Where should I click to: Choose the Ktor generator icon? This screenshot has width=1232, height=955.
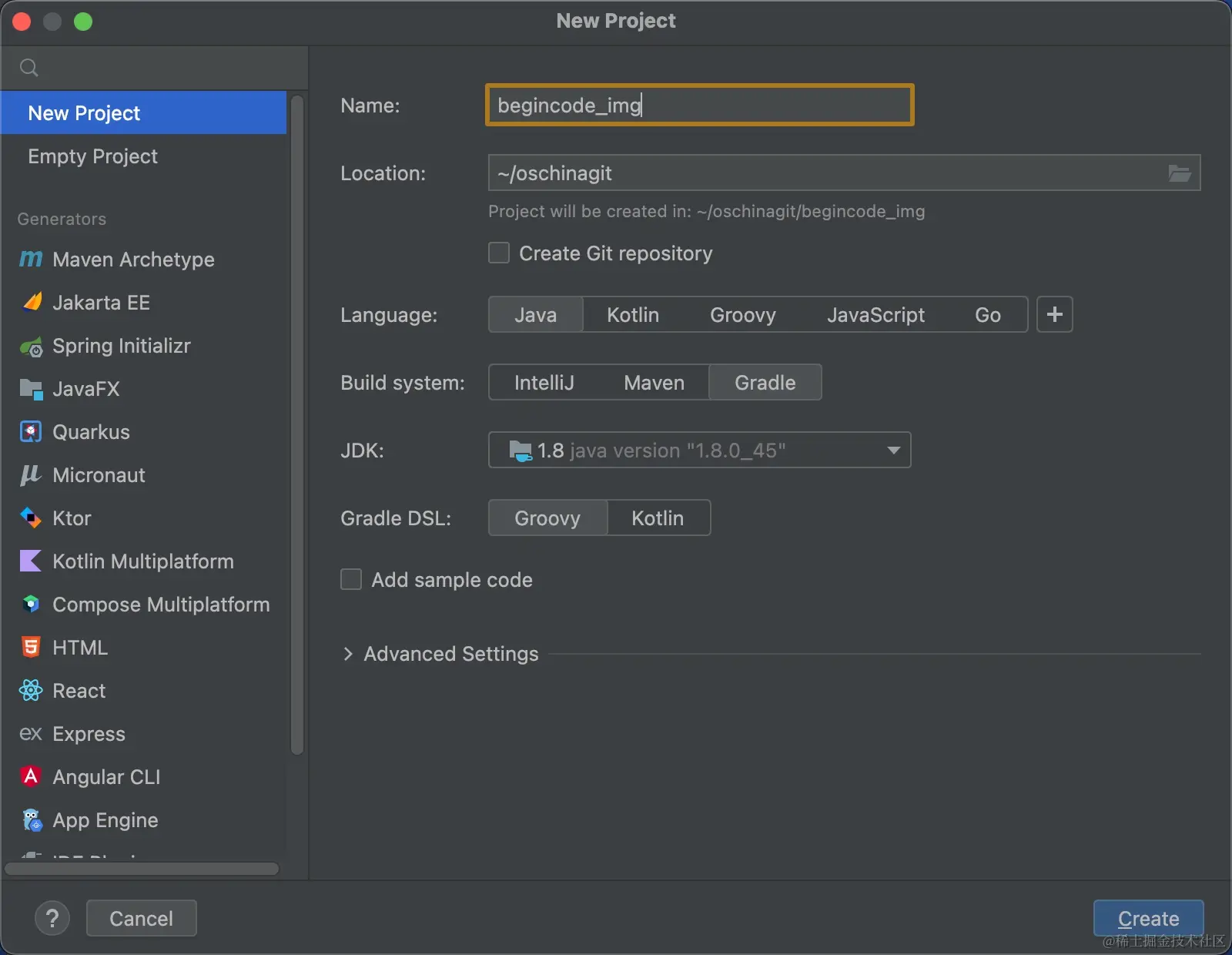coord(31,518)
